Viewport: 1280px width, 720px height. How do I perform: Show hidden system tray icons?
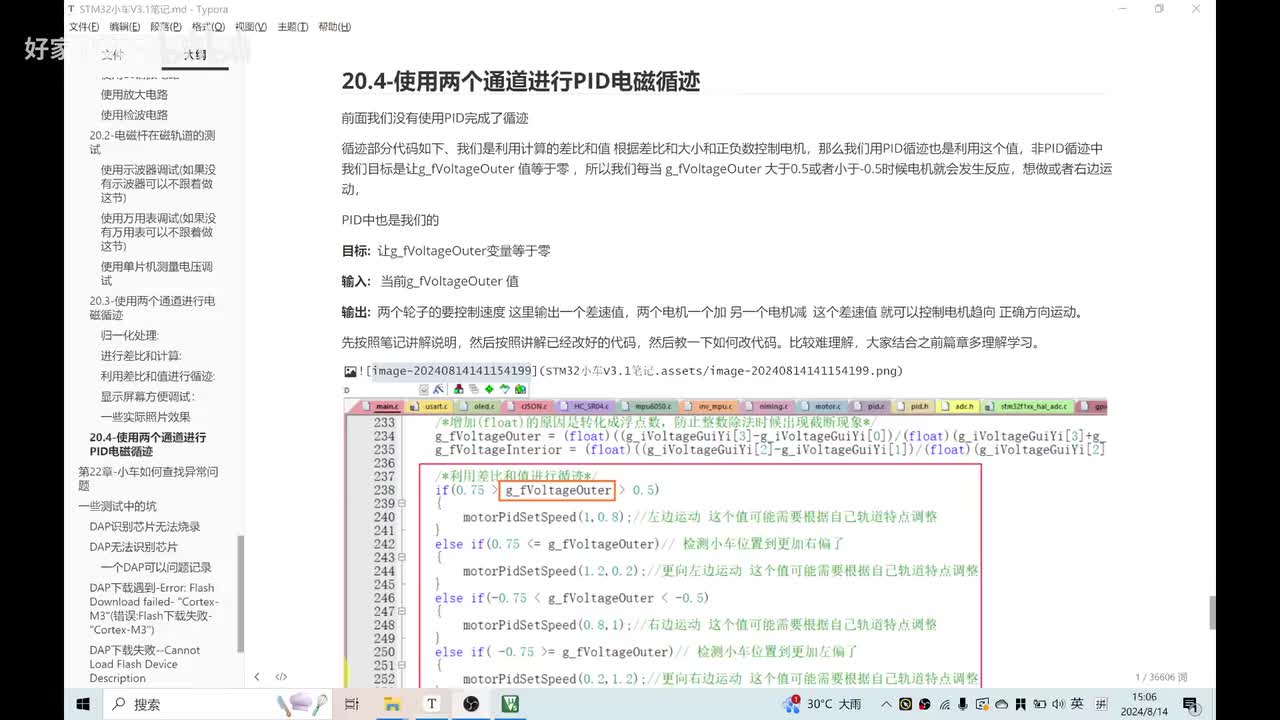[x=884, y=704]
